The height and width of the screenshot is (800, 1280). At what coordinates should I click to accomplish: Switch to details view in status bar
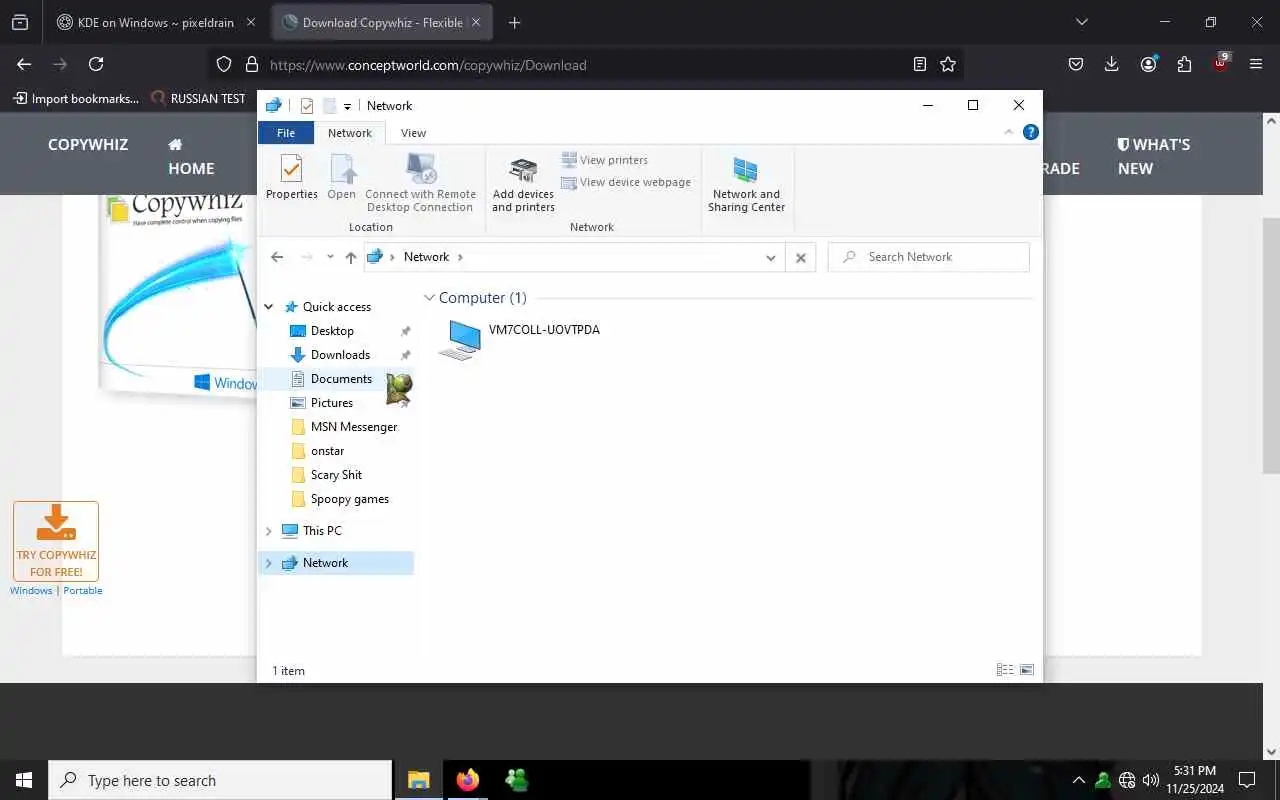click(1005, 670)
